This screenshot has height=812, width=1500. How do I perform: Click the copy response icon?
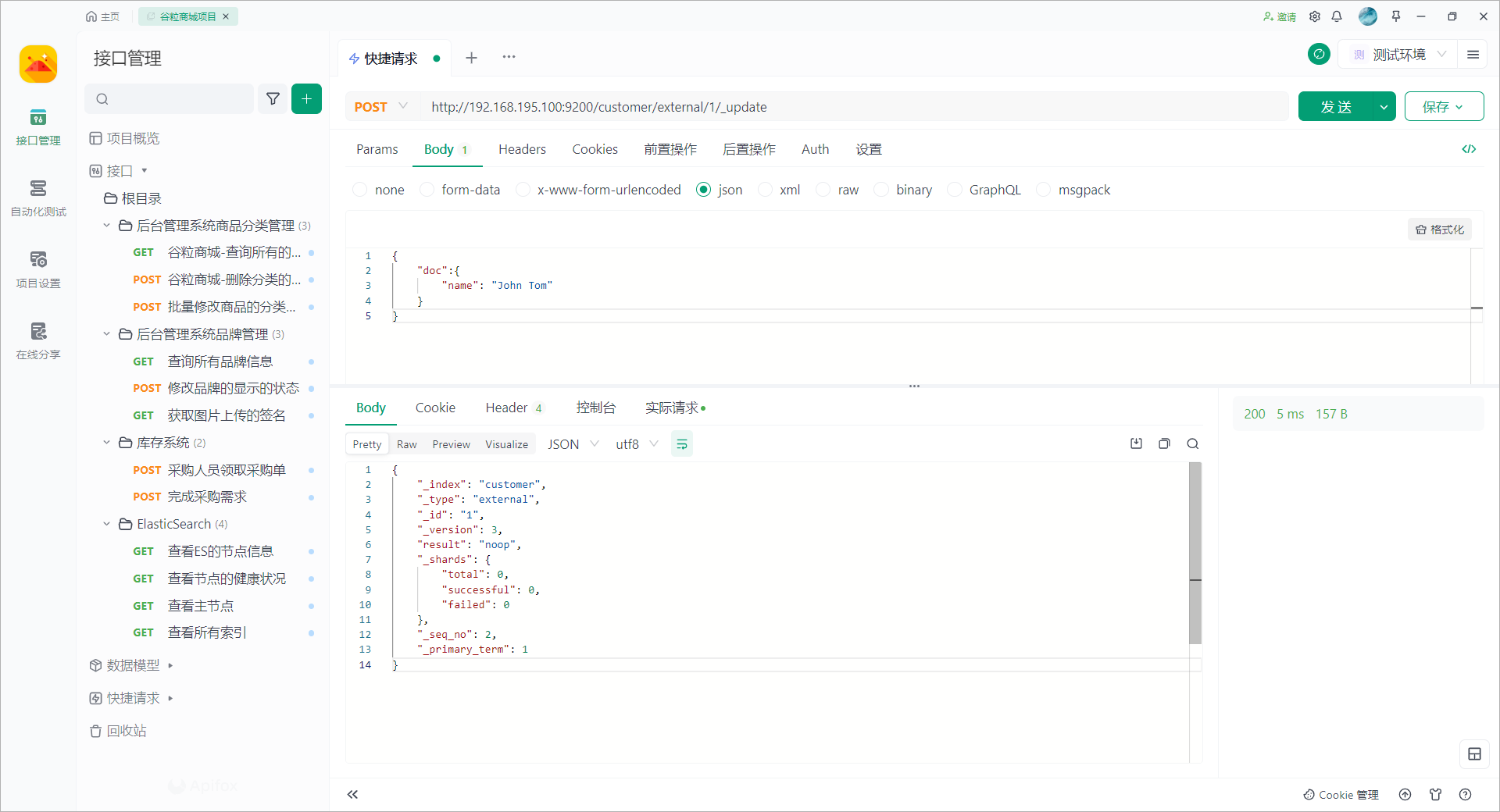point(1164,443)
